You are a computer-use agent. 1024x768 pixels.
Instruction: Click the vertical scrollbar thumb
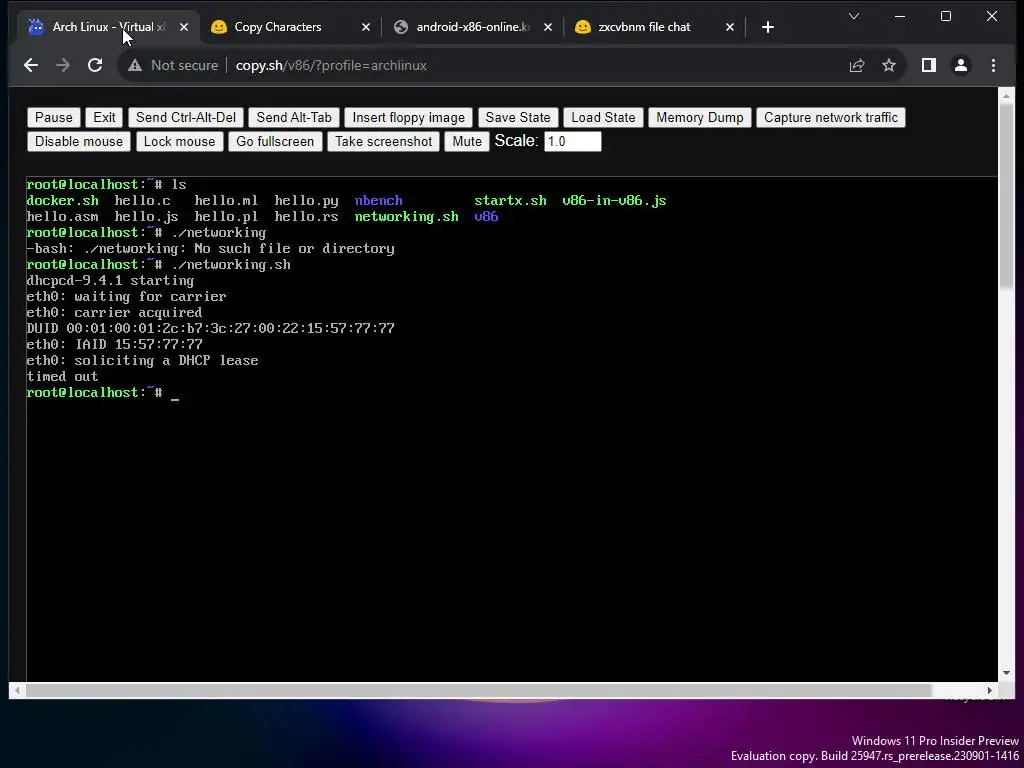[1006, 195]
